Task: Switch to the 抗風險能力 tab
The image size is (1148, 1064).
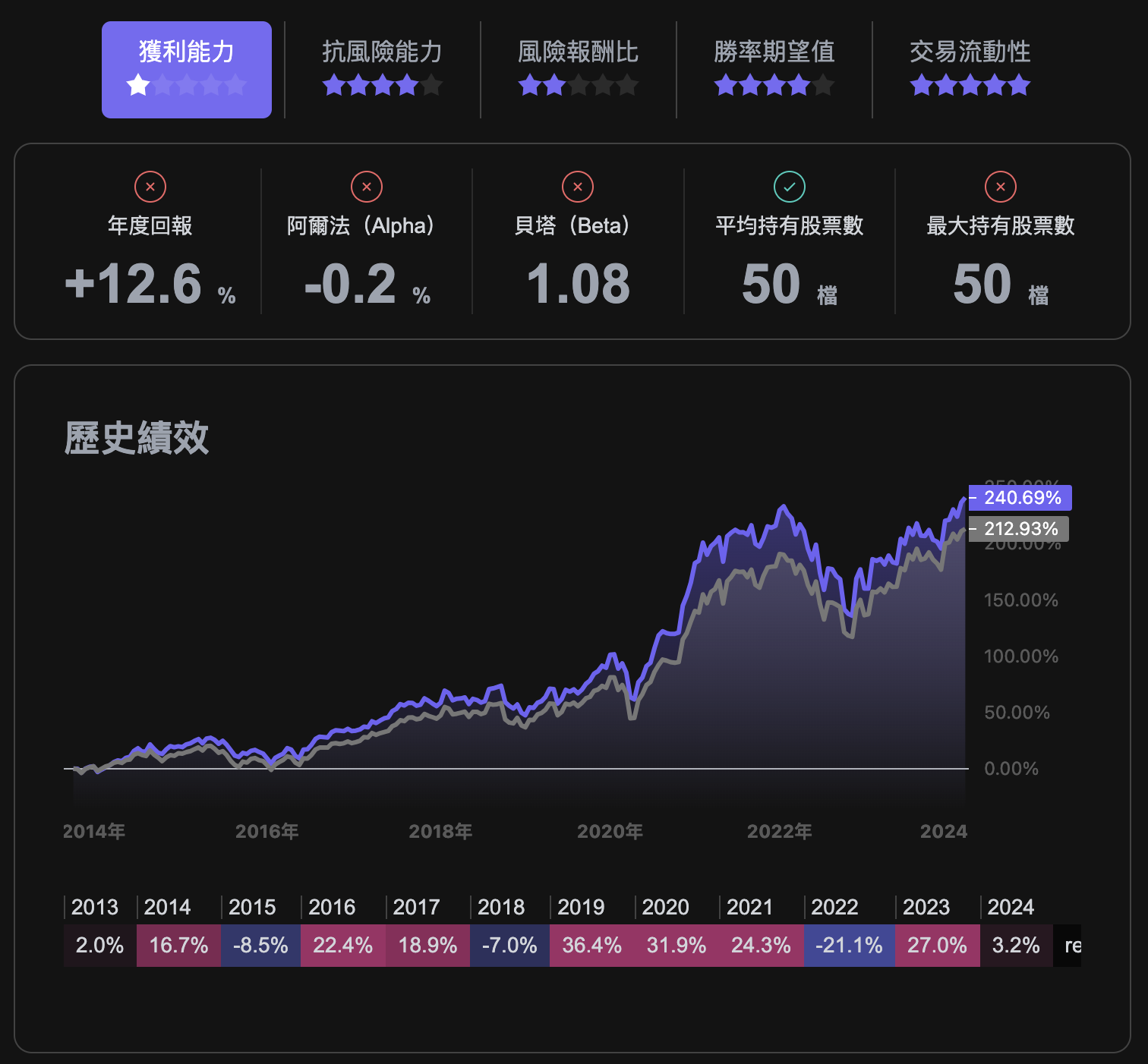Action: [382, 53]
